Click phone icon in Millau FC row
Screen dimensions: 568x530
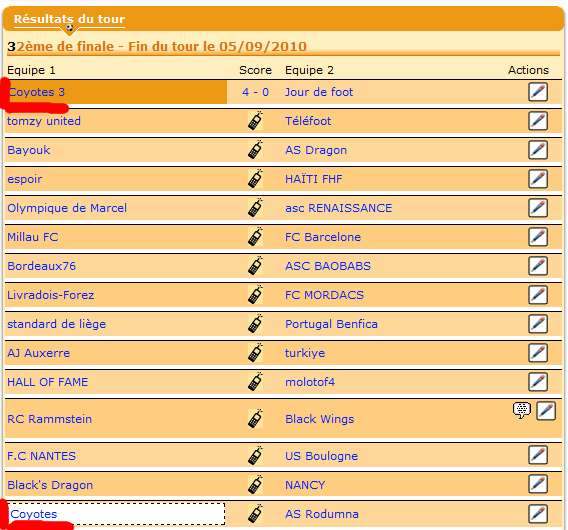(x=255, y=237)
